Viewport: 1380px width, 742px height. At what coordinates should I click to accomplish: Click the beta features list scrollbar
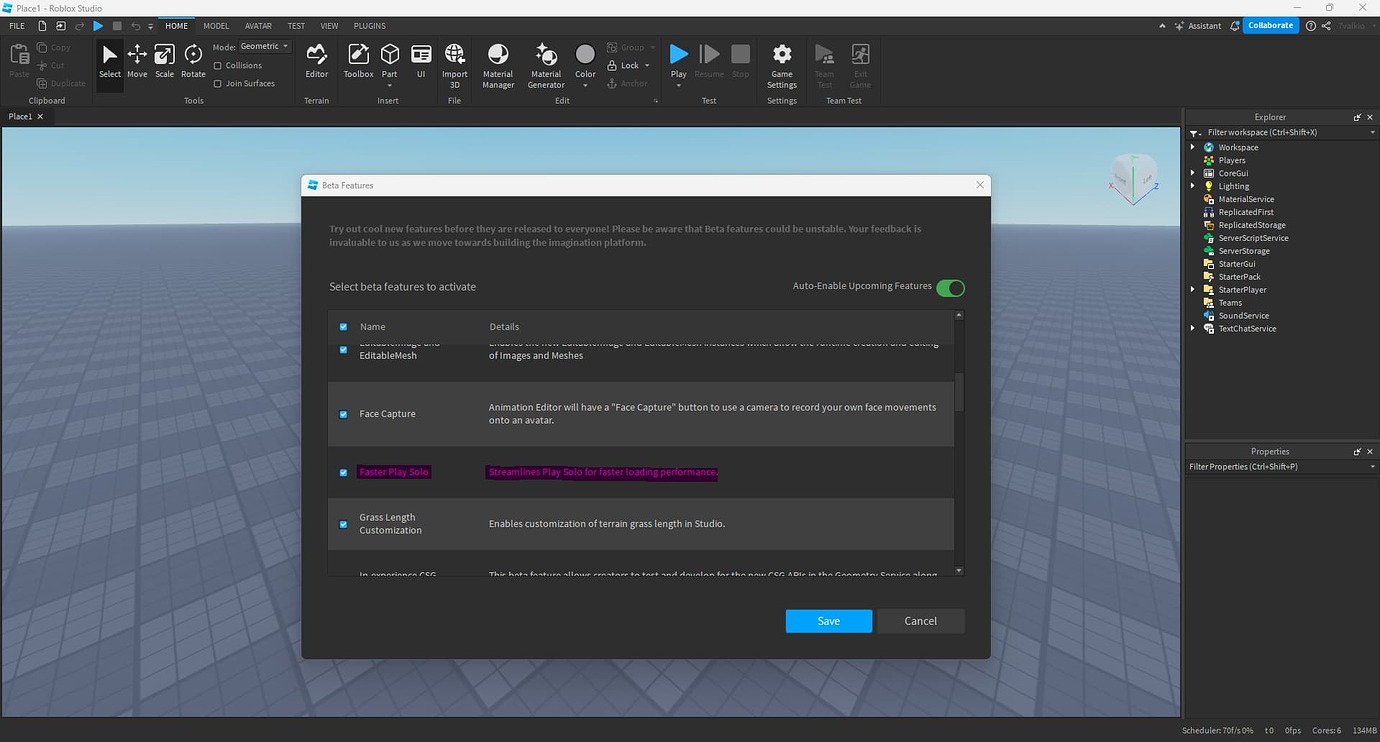959,392
